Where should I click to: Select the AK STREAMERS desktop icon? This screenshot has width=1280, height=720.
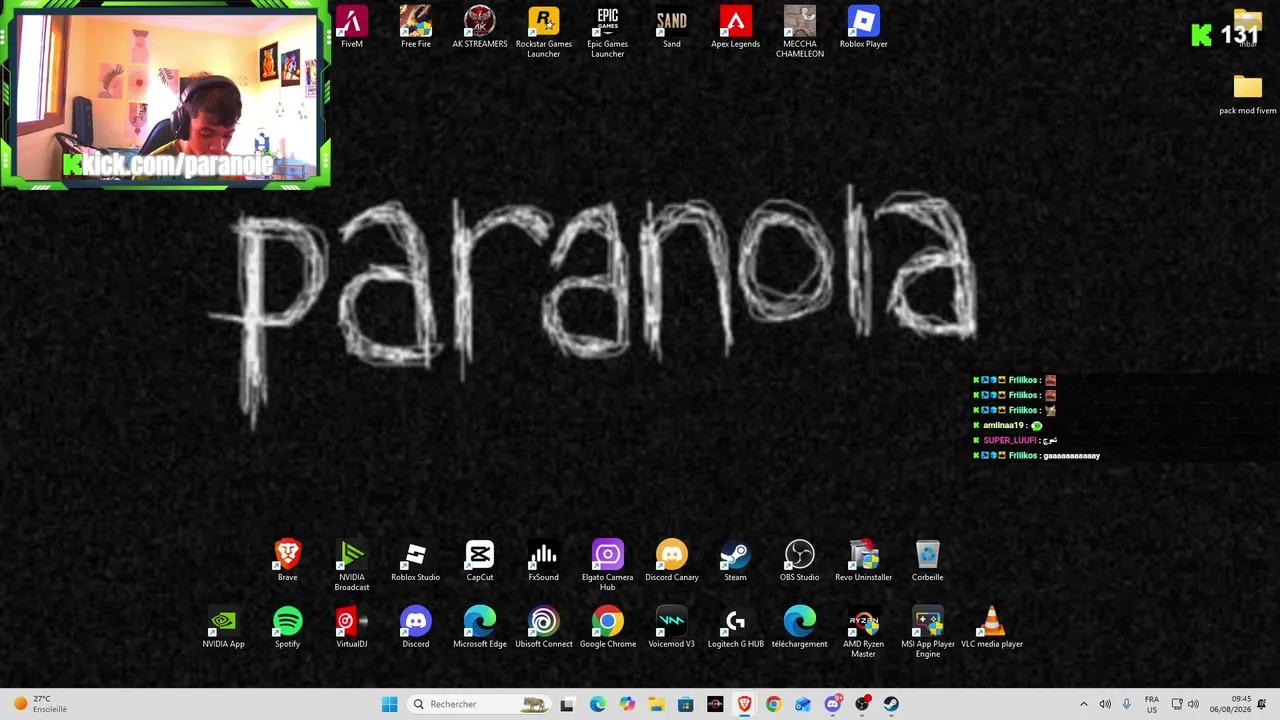pos(480,27)
